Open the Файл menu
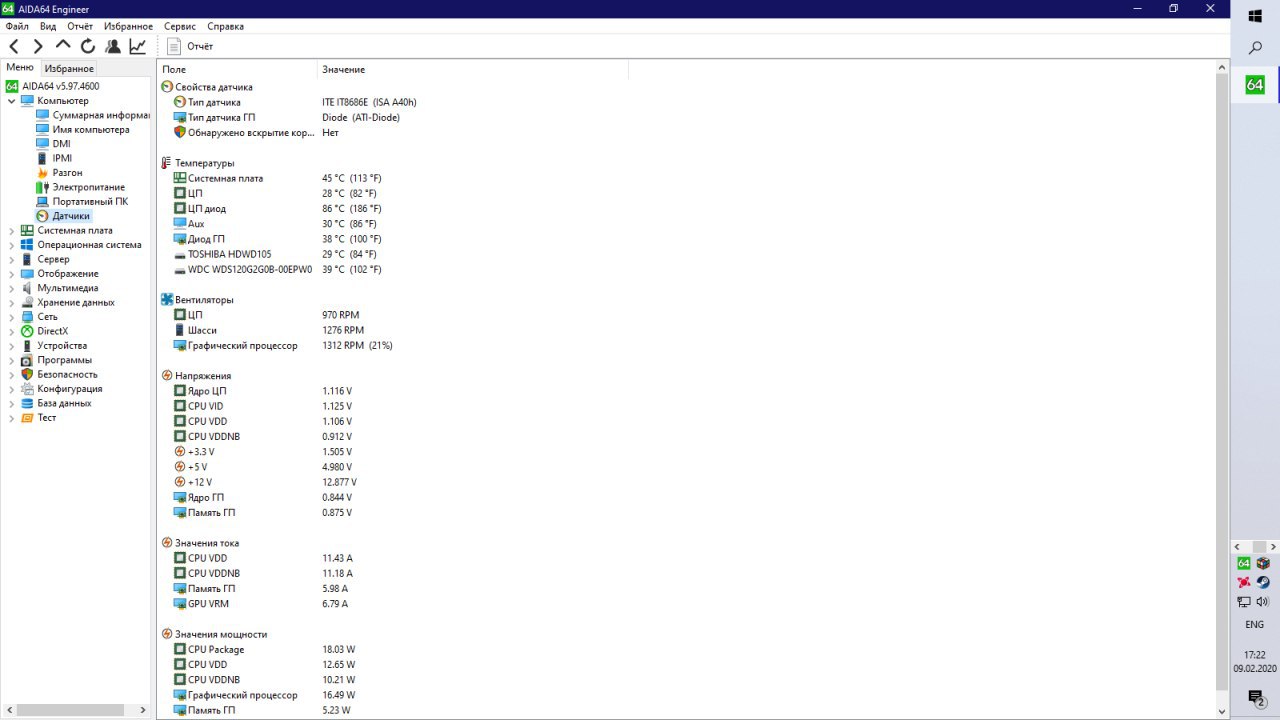Image resolution: width=1280 pixels, height=720 pixels. [16, 26]
